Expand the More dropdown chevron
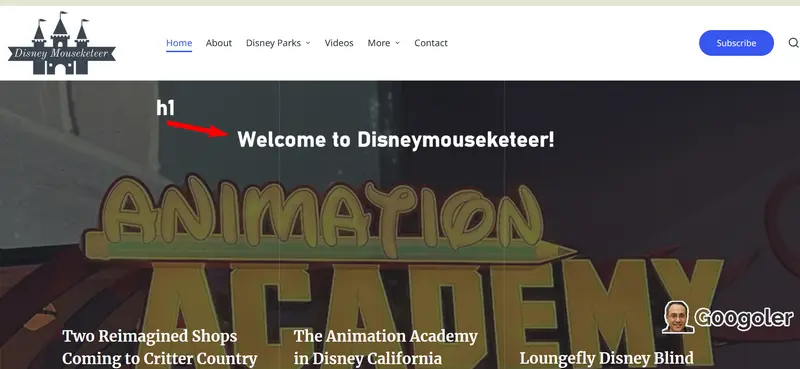Screen dimensions: 800x369 pos(397,43)
